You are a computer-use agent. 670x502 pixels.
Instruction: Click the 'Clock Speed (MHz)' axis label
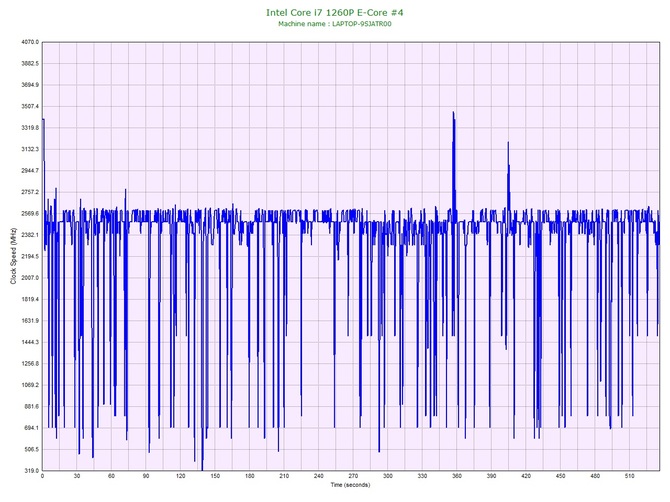(x=13, y=256)
